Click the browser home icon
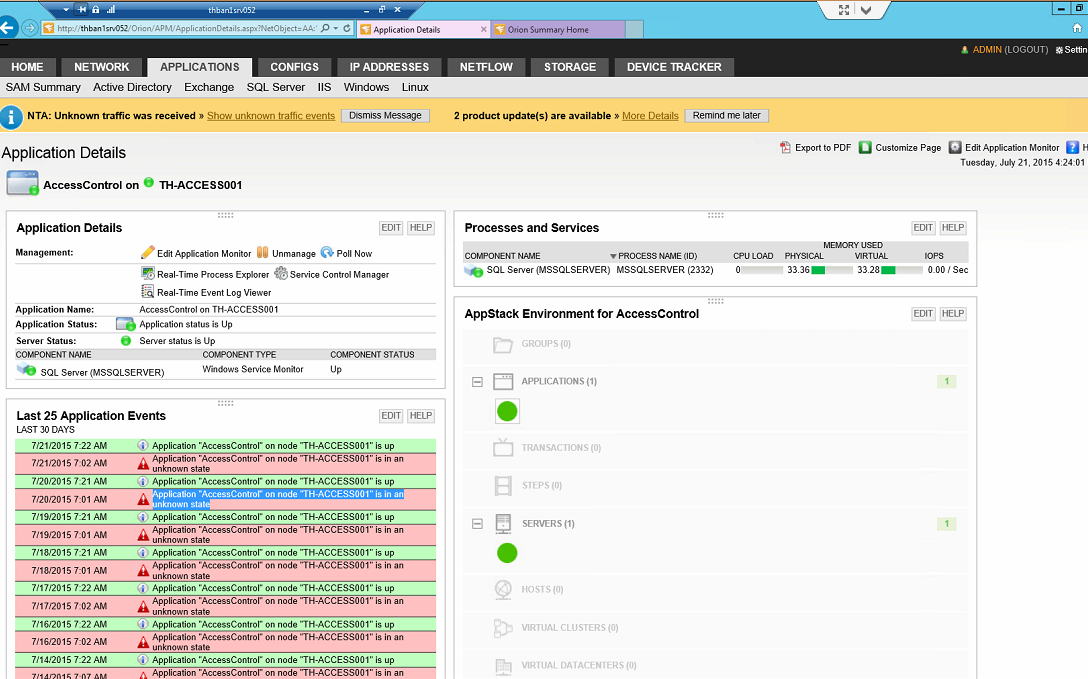The image size is (1088, 679). 1077,28
